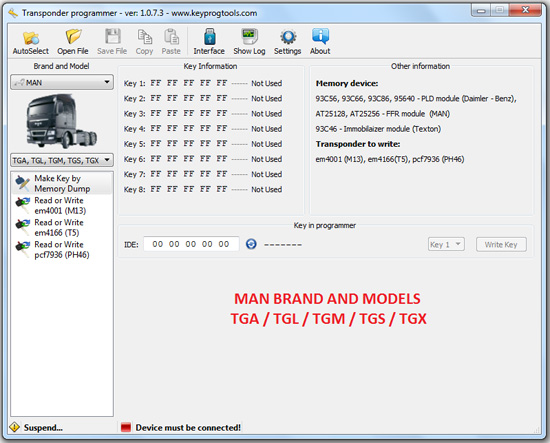This screenshot has width=550, height=443.
Task: Click the Key 1 FF bytes row
Action: tap(203, 83)
